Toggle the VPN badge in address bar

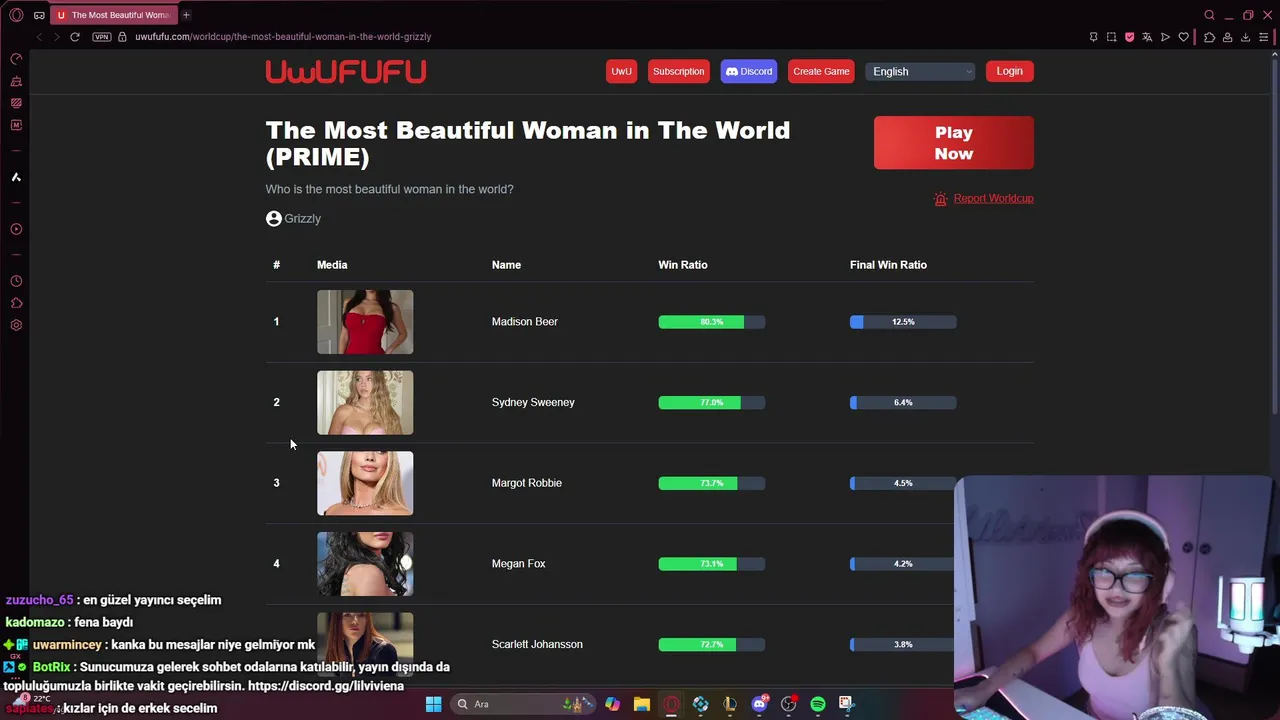tap(101, 37)
